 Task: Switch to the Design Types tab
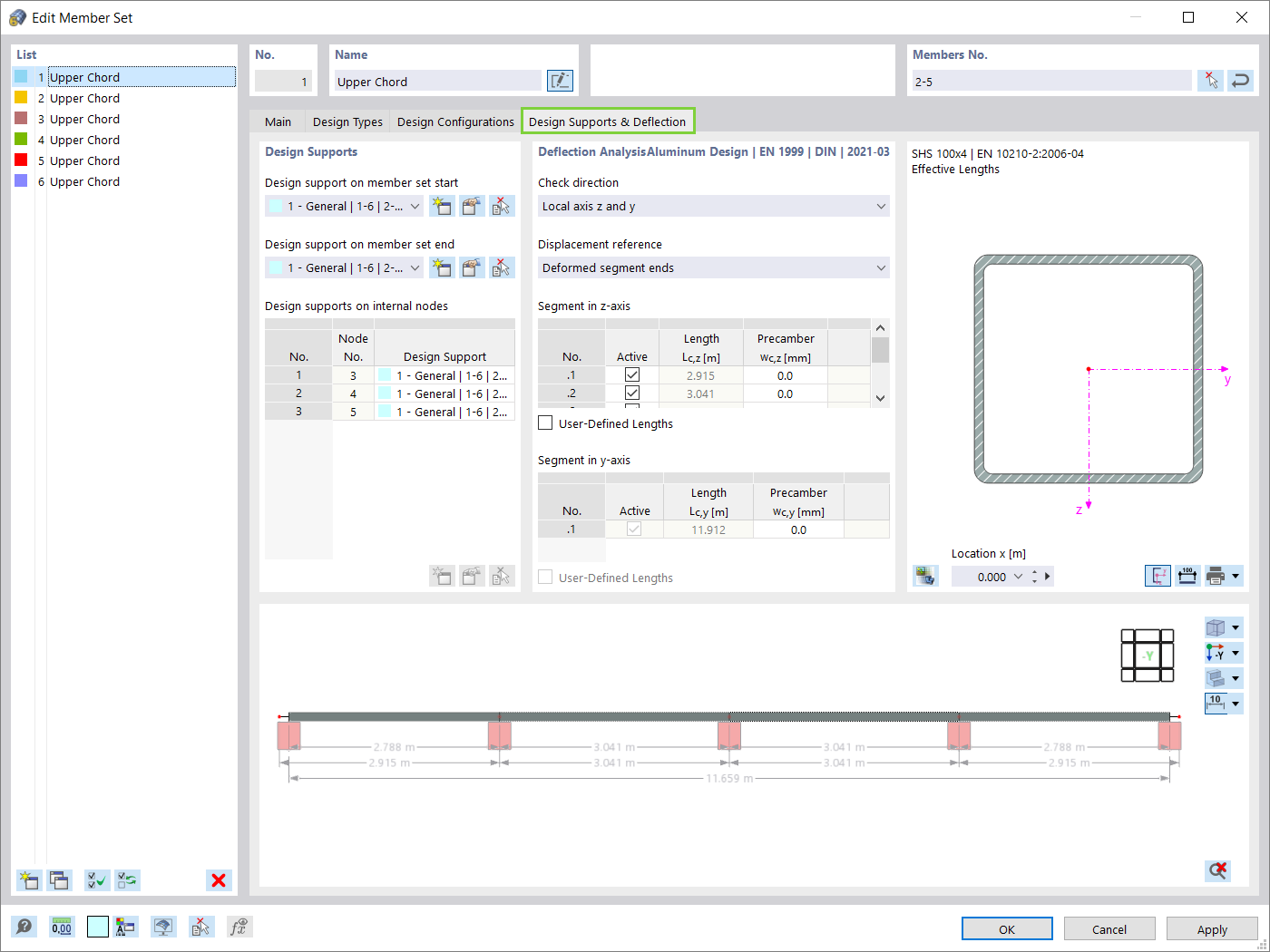click(347, 121)
